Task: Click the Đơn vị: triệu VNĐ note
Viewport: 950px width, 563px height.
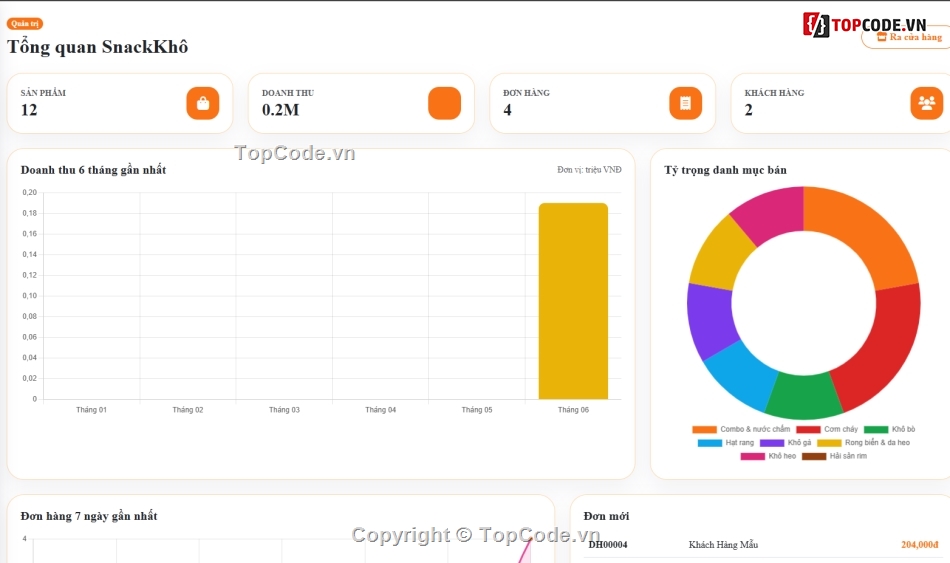Action: [590, 170]
